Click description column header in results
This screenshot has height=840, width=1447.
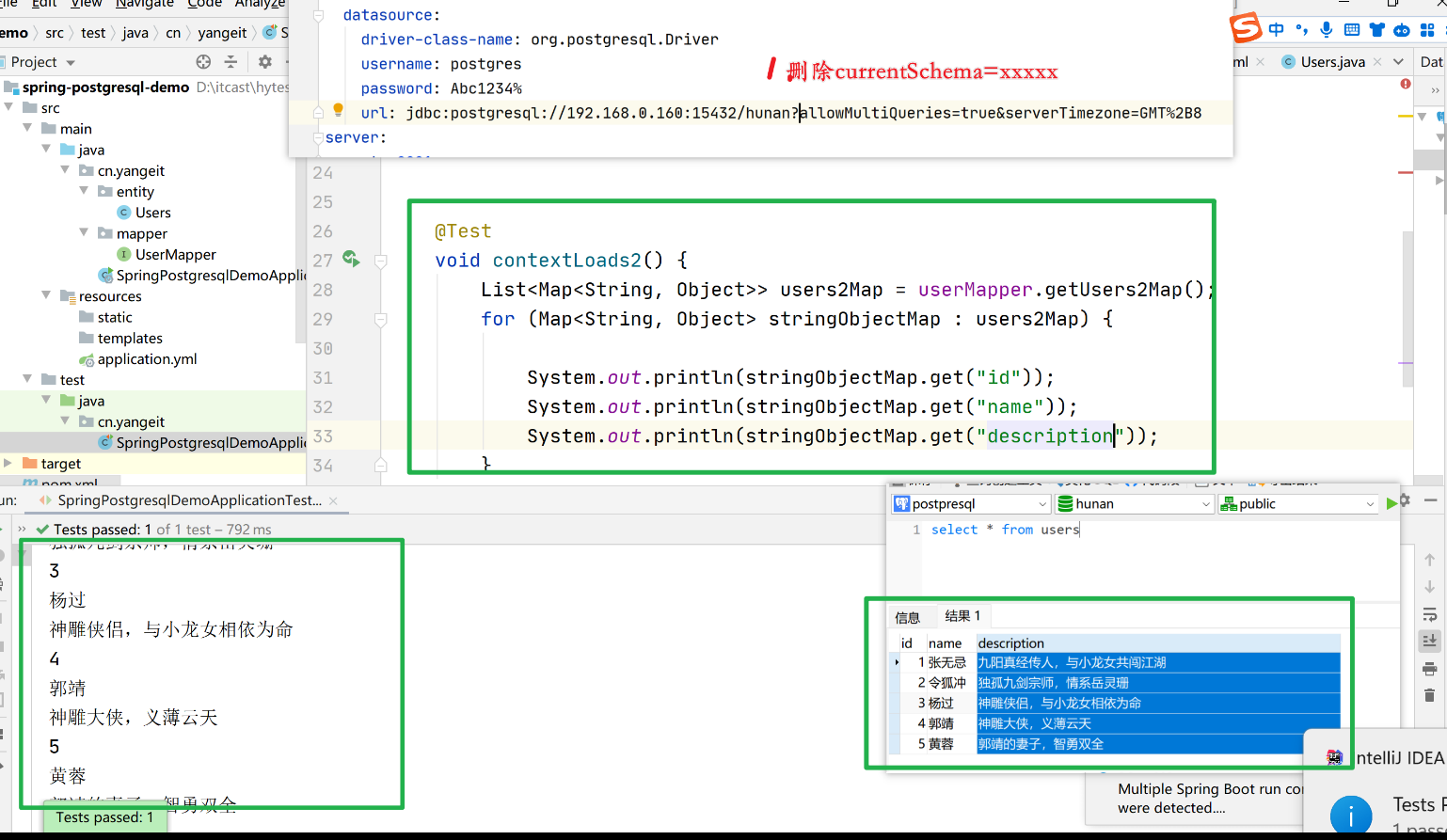1011,643
